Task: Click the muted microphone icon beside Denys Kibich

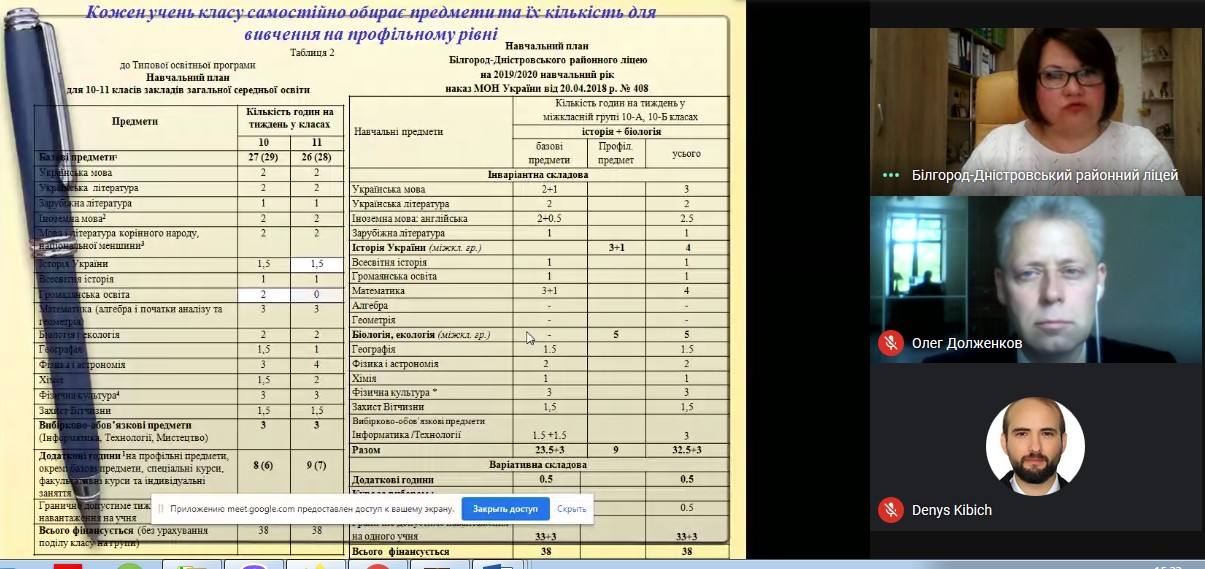Action: (891, 510)
